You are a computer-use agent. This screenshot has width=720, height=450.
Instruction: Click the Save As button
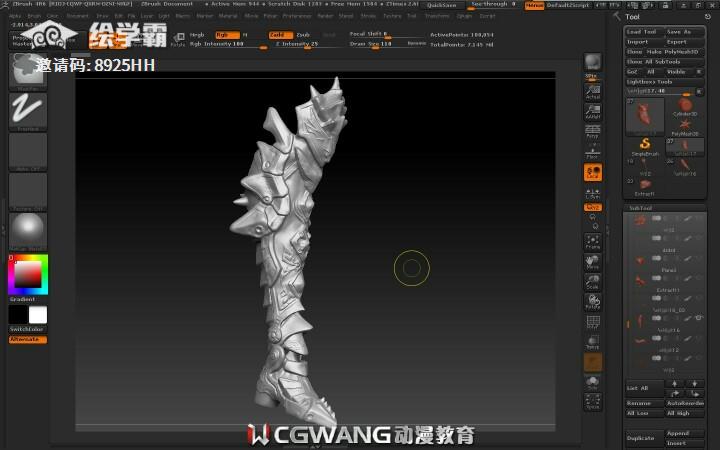coord(684,32)
